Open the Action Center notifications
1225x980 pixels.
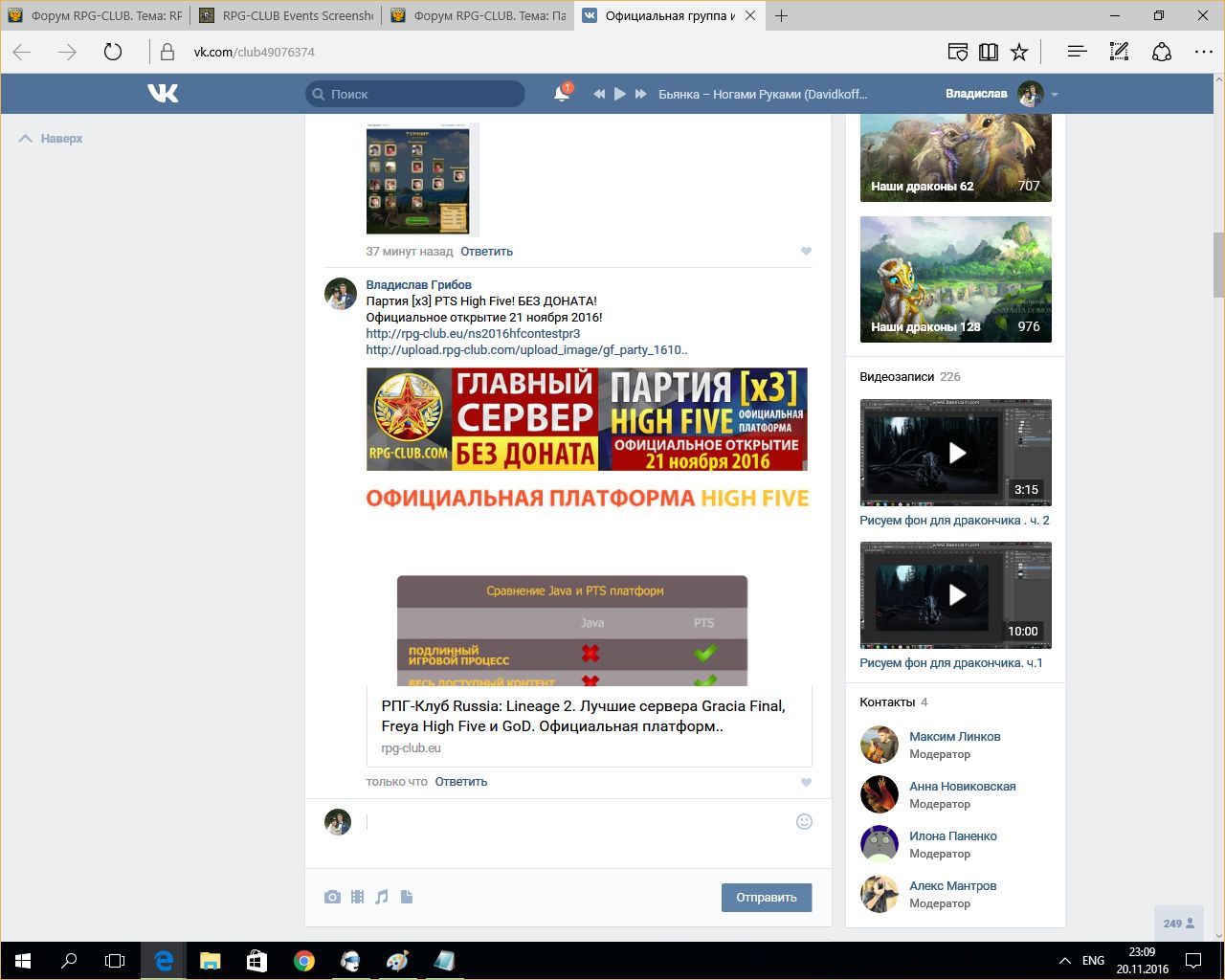1193,960
